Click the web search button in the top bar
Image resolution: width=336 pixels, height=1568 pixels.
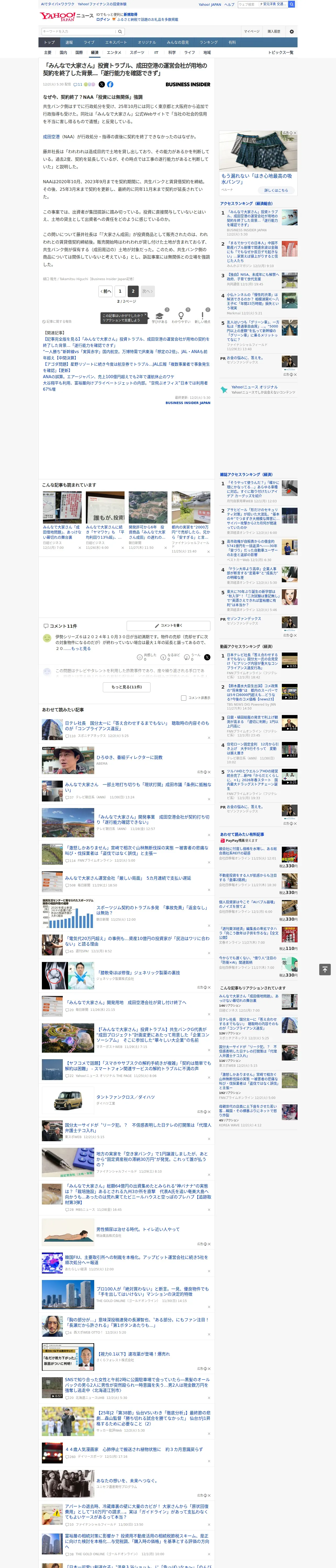point(292,4)
